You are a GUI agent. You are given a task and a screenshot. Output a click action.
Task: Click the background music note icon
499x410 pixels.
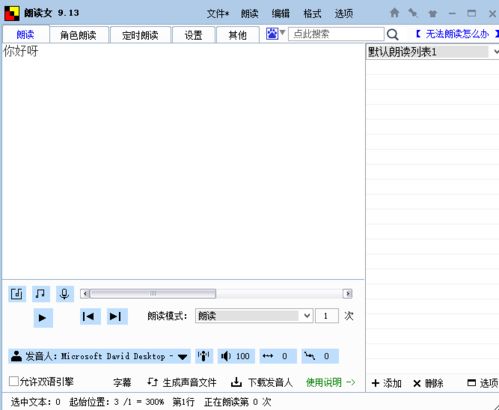pyautogui.click(x=41, y=294)
